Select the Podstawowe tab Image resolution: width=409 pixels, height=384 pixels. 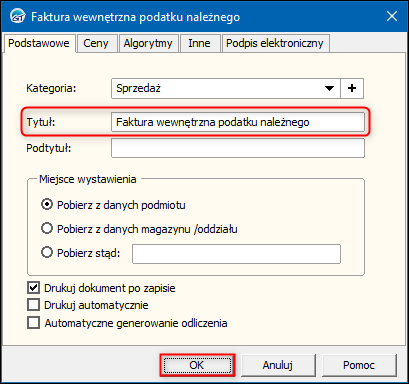tap(39, 43)
